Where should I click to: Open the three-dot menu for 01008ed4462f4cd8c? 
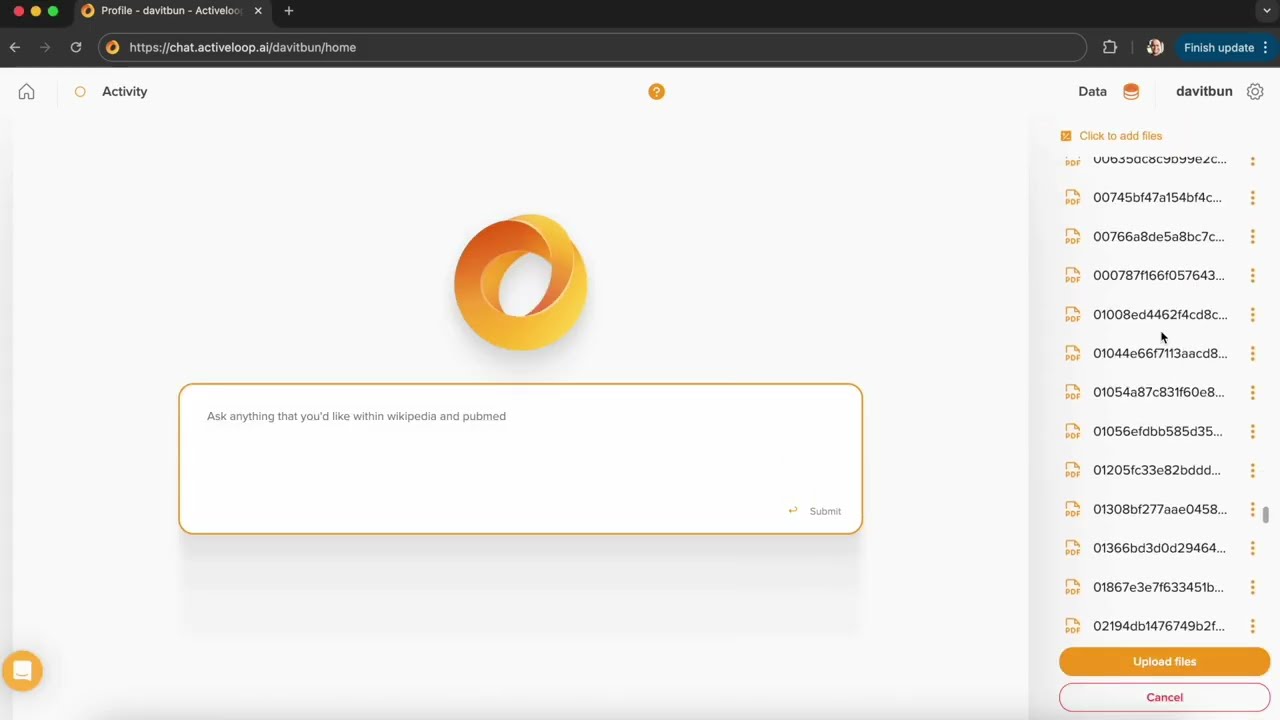(1253, 314)
